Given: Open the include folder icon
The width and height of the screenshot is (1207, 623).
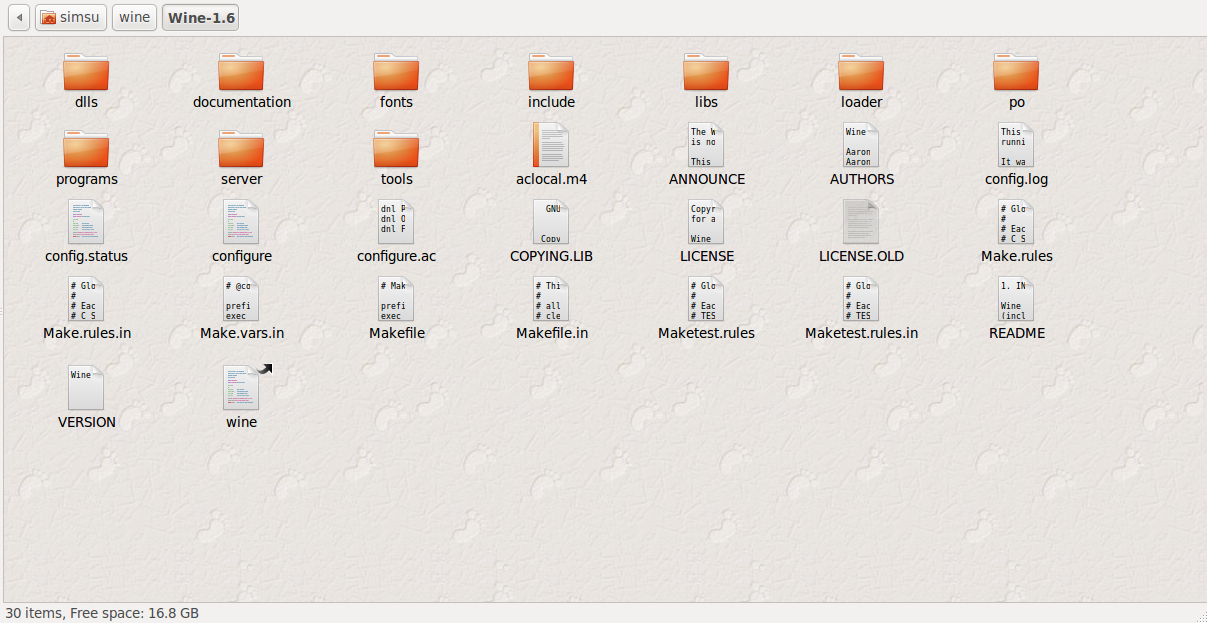Looking at the screenshot, I should click(x=551, y=71).
